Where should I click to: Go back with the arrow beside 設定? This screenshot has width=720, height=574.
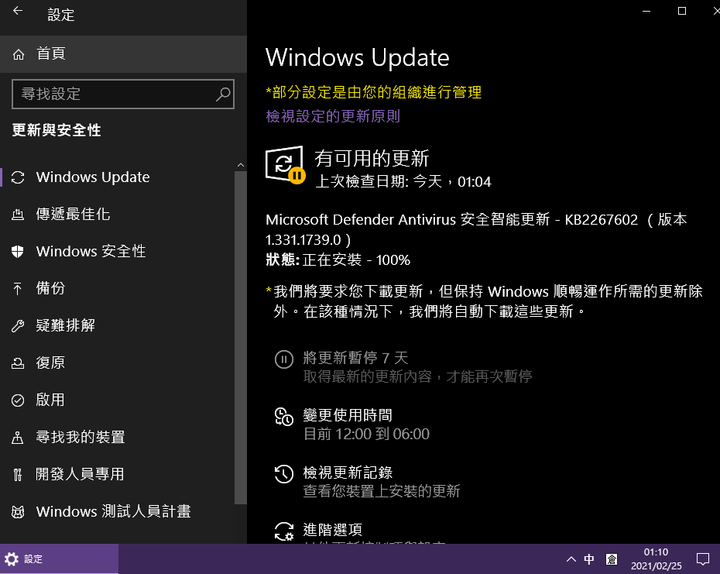[17, 11]
